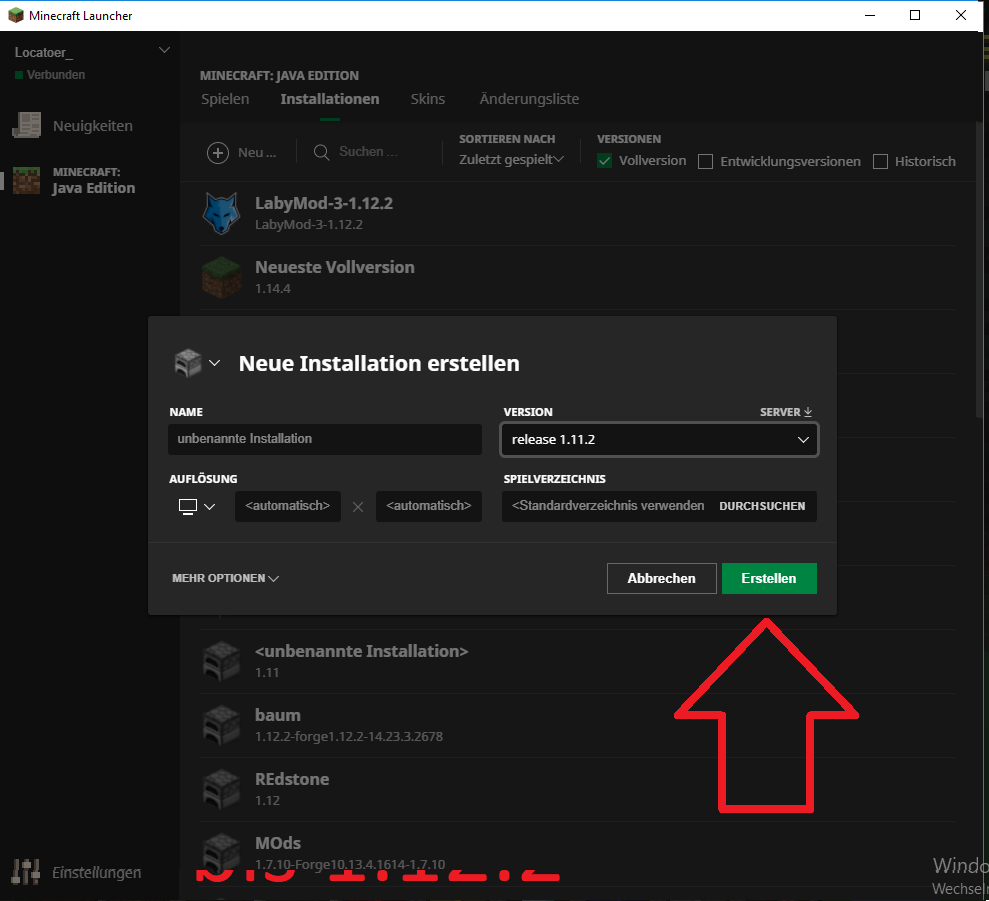Click the monitor resolution icon
This screenshot has height=901, width=989.
pos(188,507)
